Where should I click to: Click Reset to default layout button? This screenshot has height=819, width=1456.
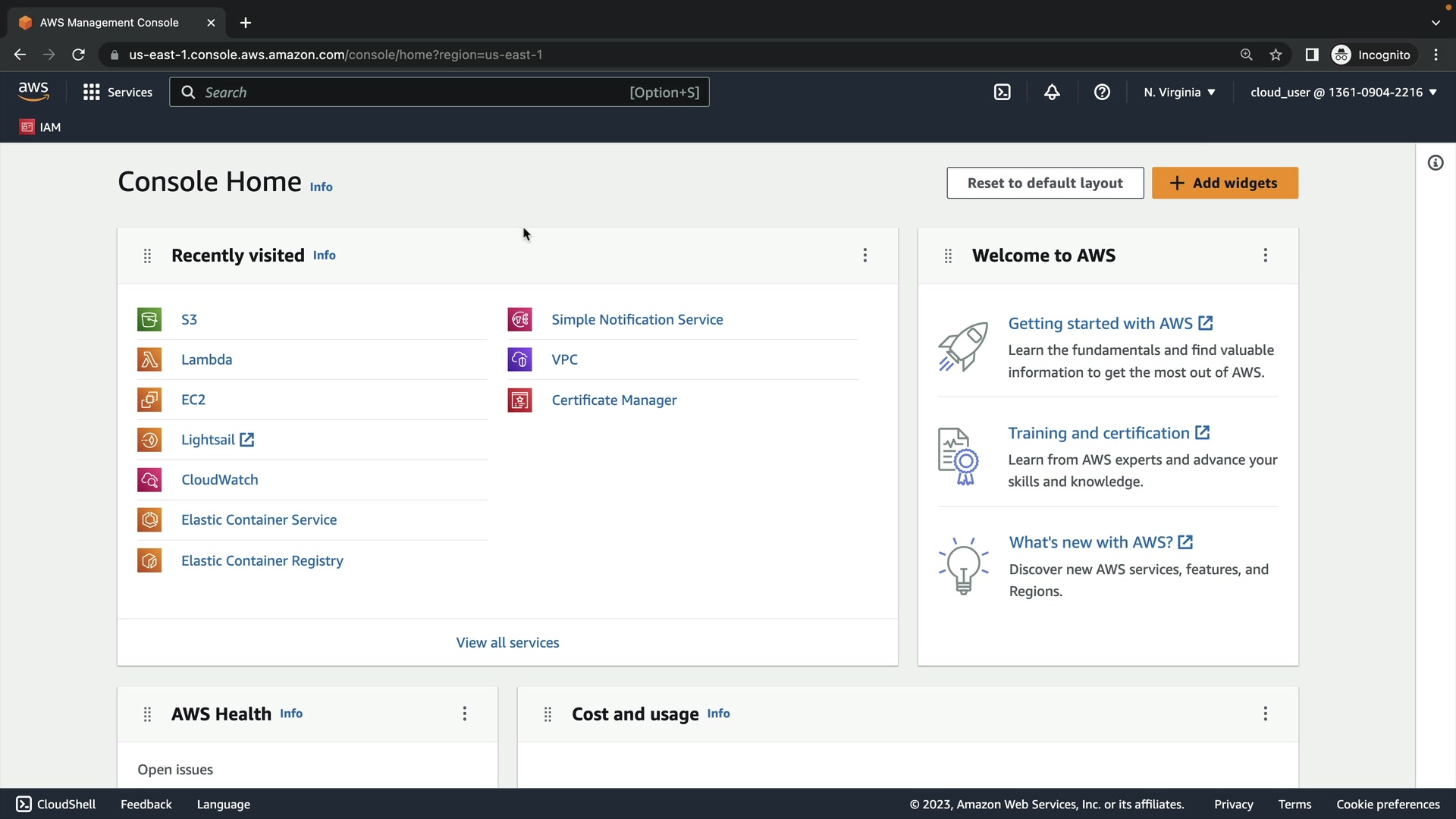point(1045,183)
